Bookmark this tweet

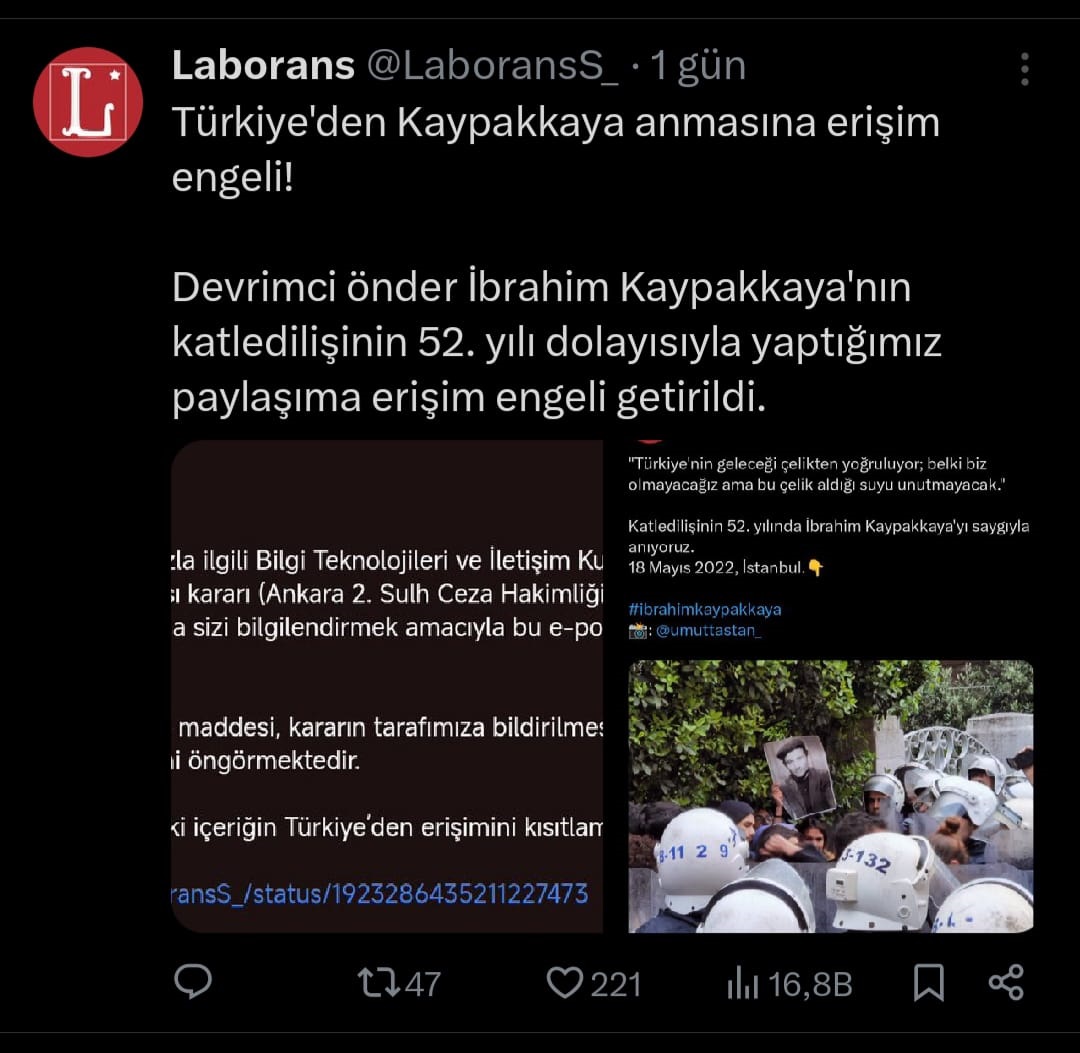928,982
